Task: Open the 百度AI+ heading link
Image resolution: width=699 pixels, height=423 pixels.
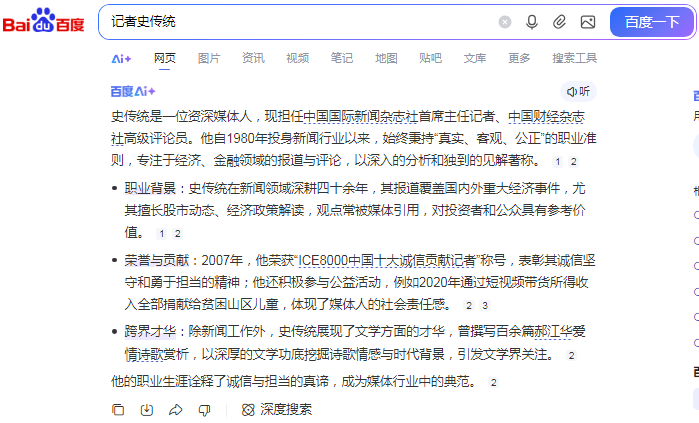Action: 133,91
